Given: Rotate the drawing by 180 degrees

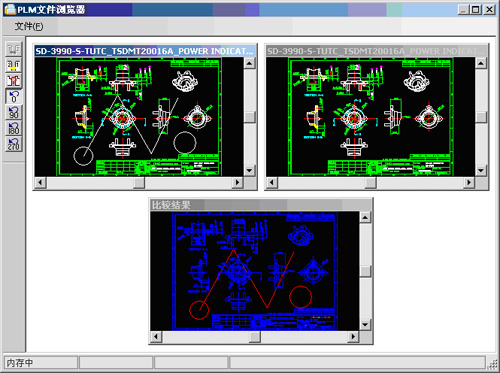Looking at the screenshot, I should pyautogui.click(x=14, y=128).
